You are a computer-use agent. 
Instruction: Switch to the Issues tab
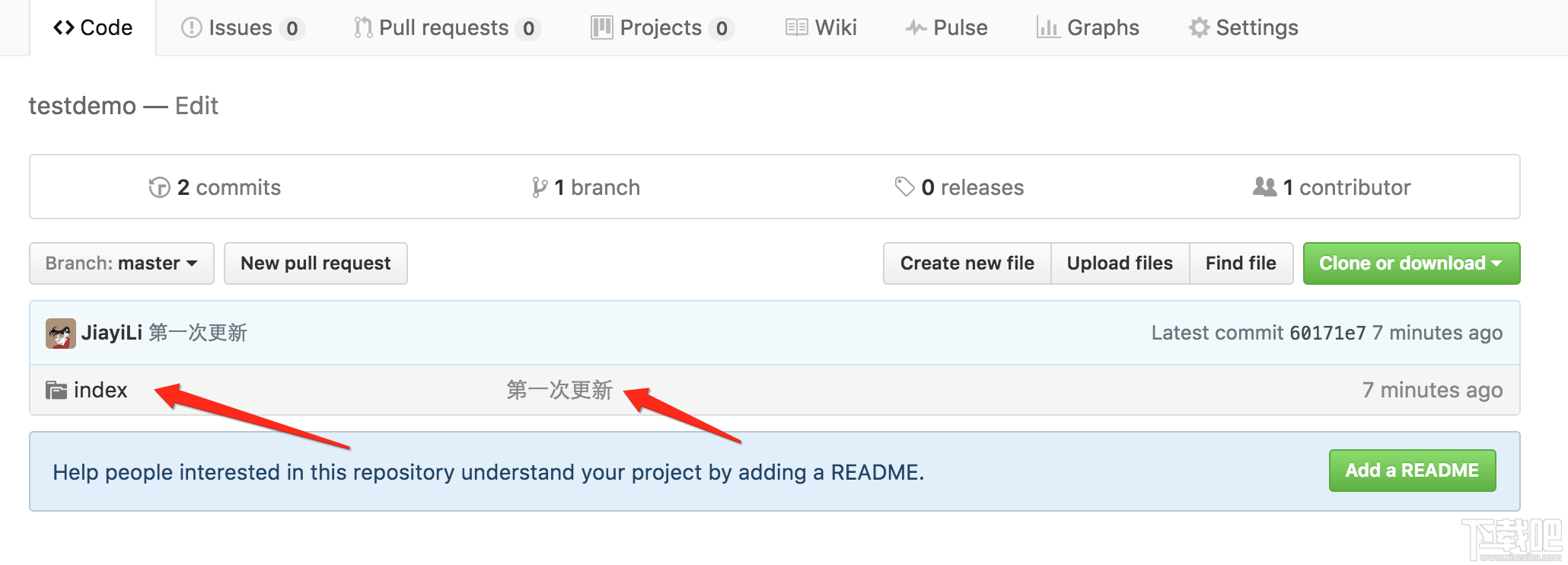click(243, 28)
